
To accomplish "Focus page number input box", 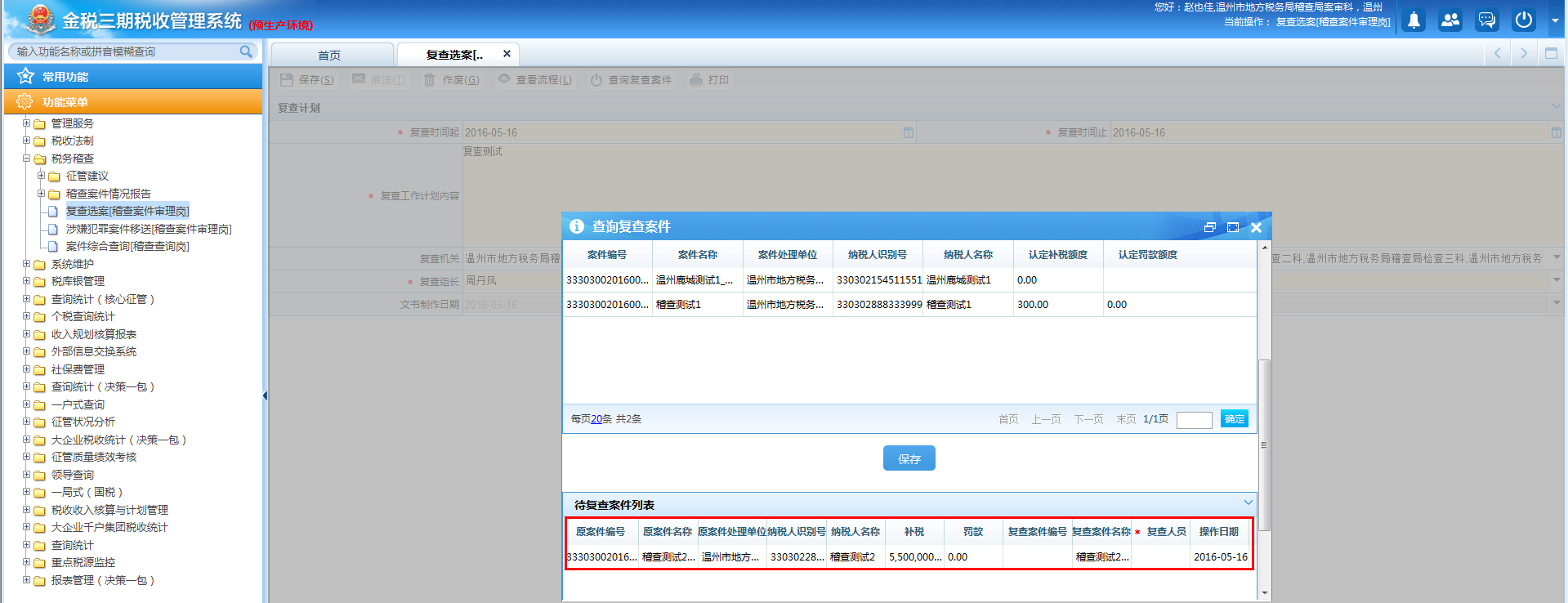I will (1194, 420).
